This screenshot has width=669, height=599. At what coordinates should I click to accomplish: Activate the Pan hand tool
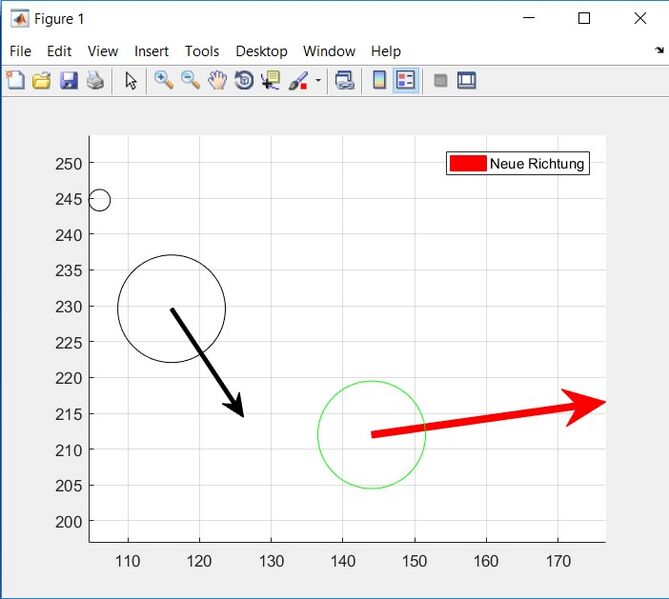[217, 81]
